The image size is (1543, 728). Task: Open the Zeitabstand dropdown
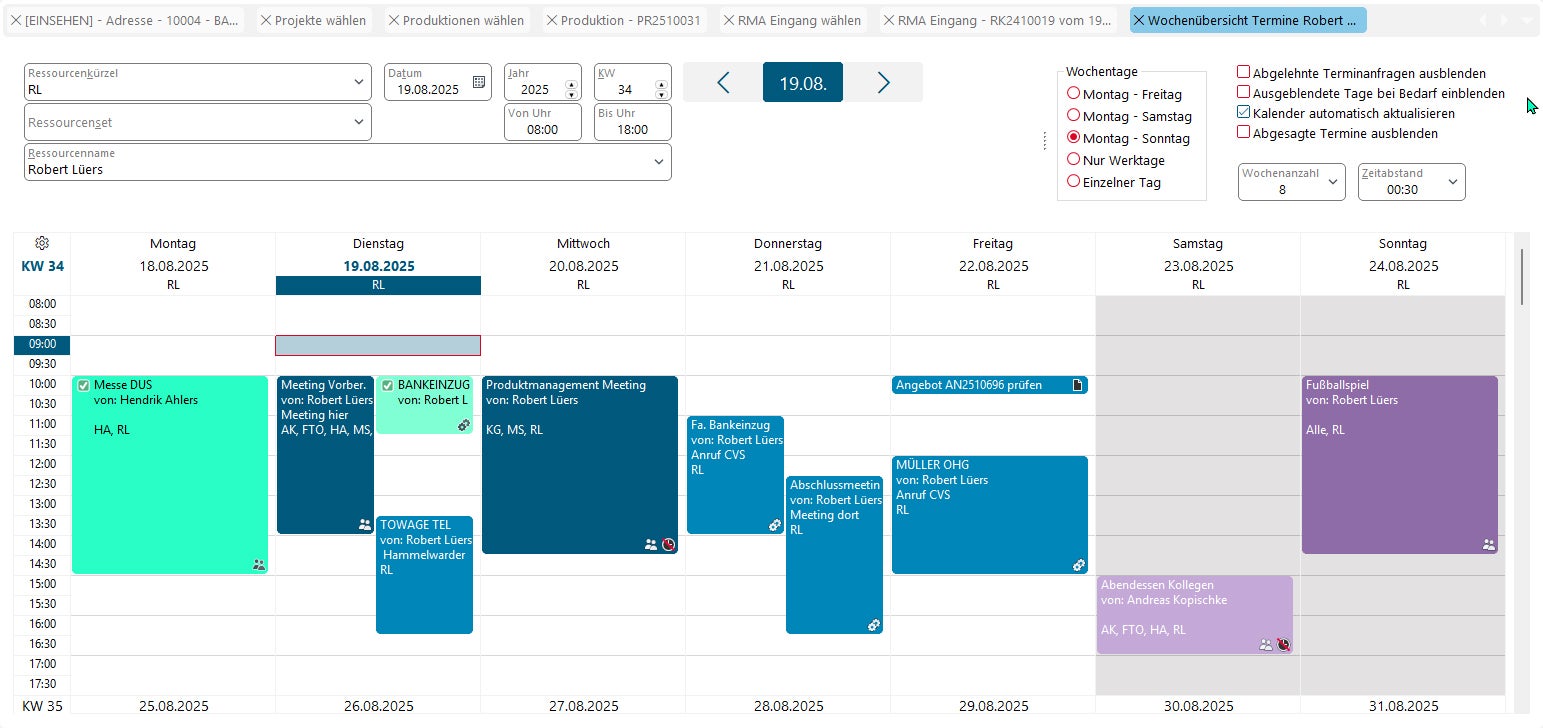pyautogui.click(x=1453, y=182)
